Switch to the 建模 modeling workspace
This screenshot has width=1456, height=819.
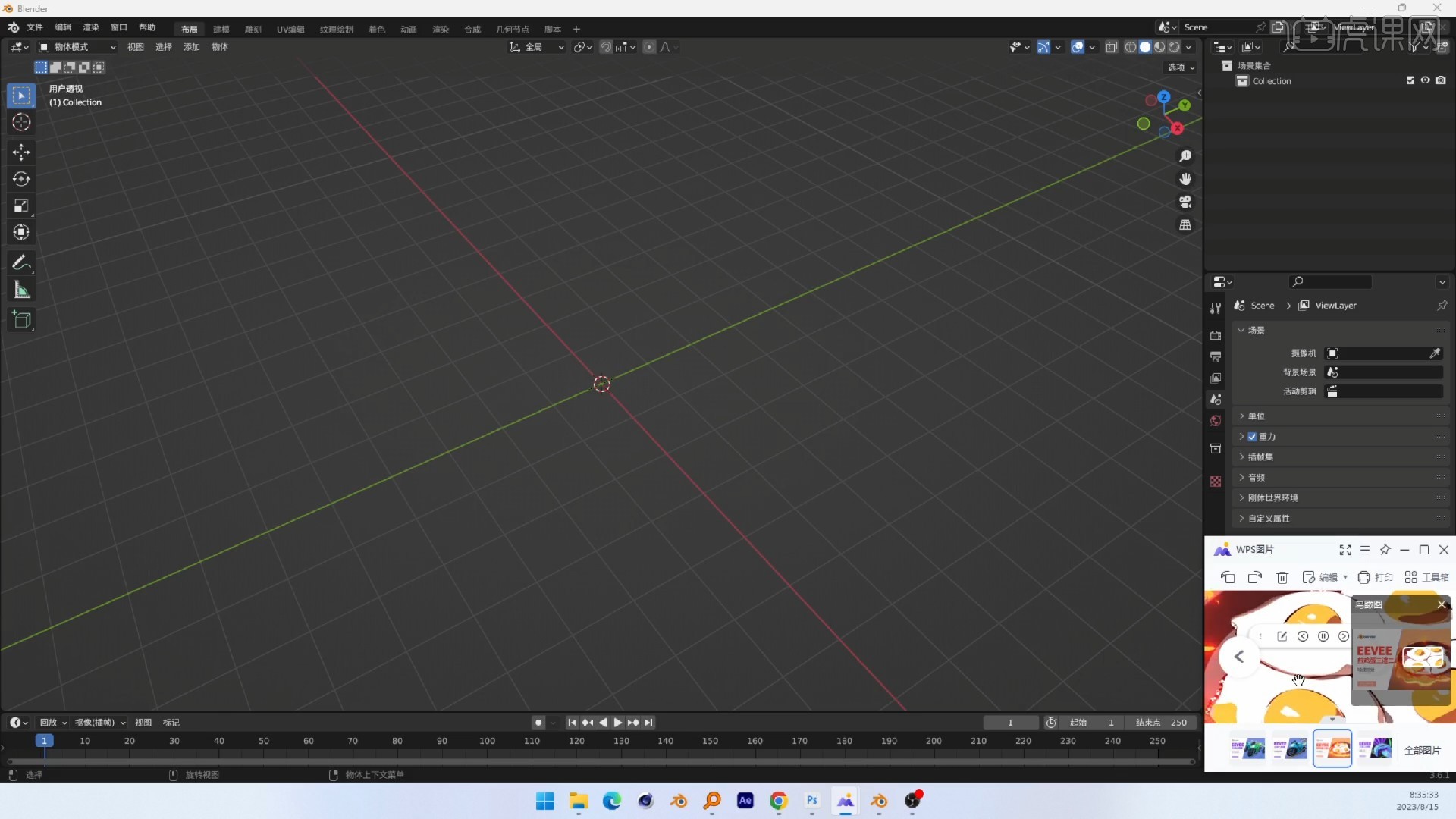(221, 29)
